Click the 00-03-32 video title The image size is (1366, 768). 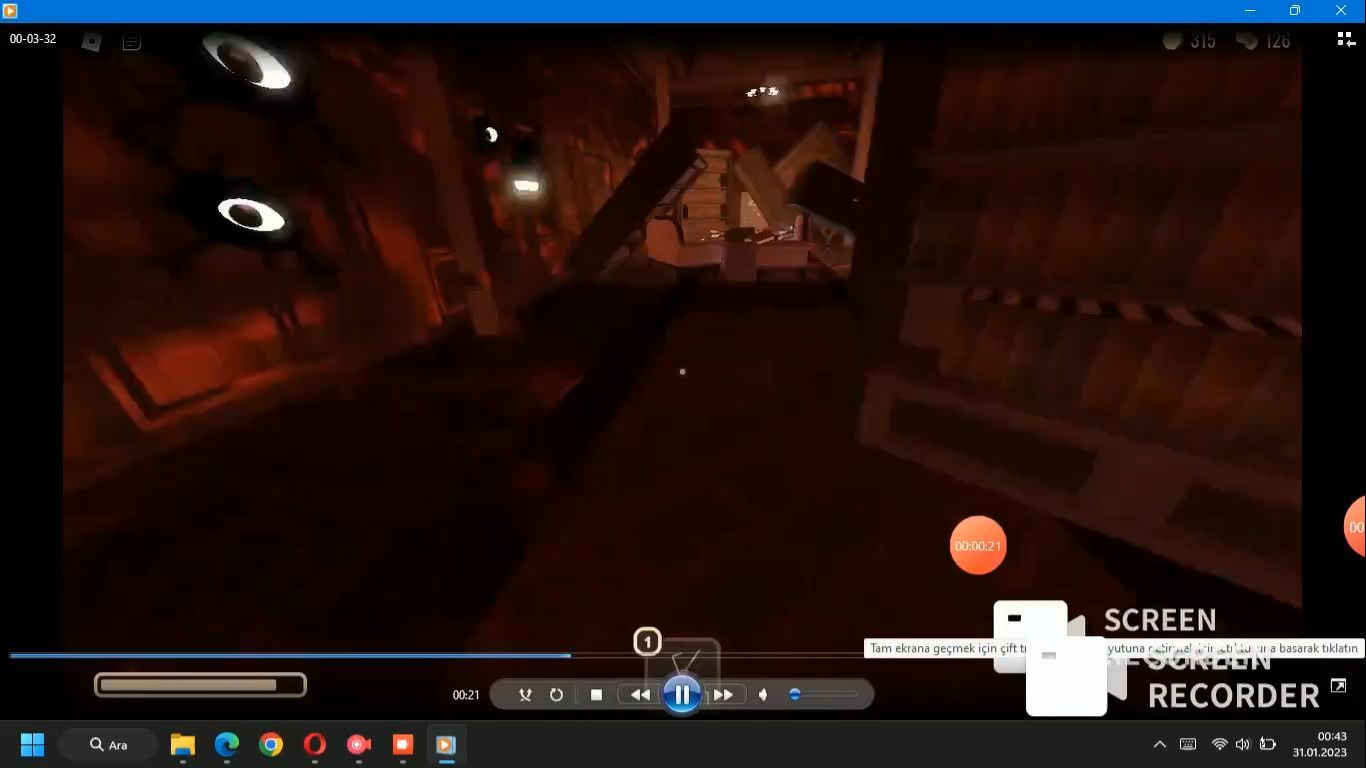click(x=33, y=39)
